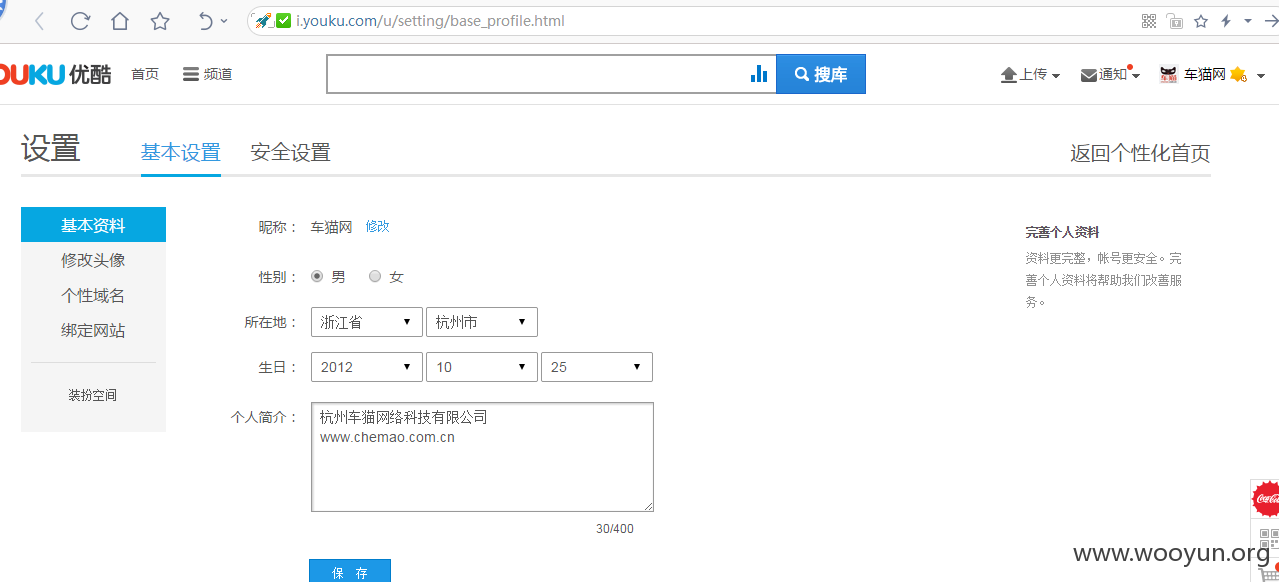This screenshot has width=1279, height=582.
Task: Select the 女 gender radio button
Action: coord(375,276)
